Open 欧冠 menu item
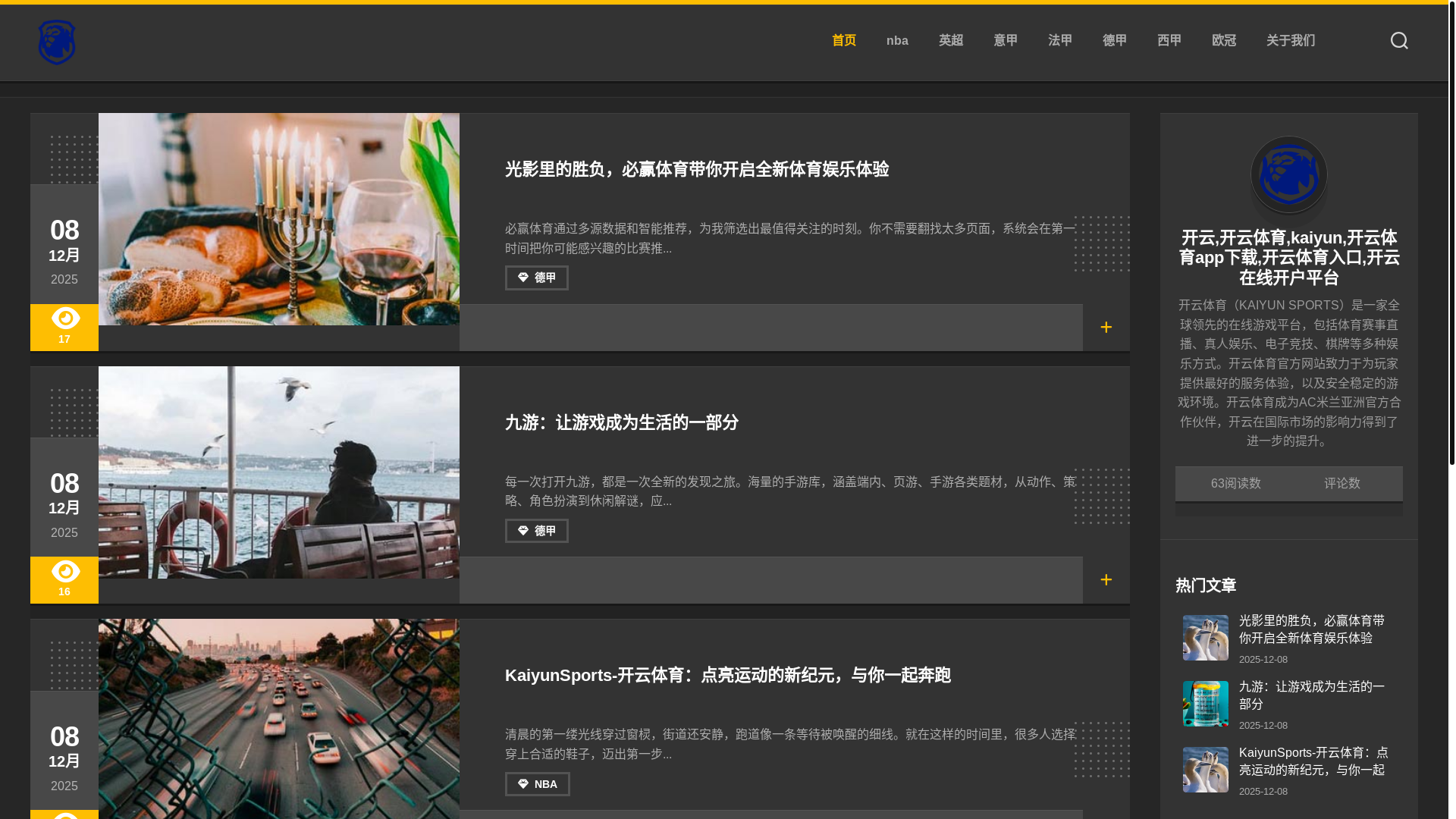Viewport: 1456px width, 819px height. point(1224,41)
